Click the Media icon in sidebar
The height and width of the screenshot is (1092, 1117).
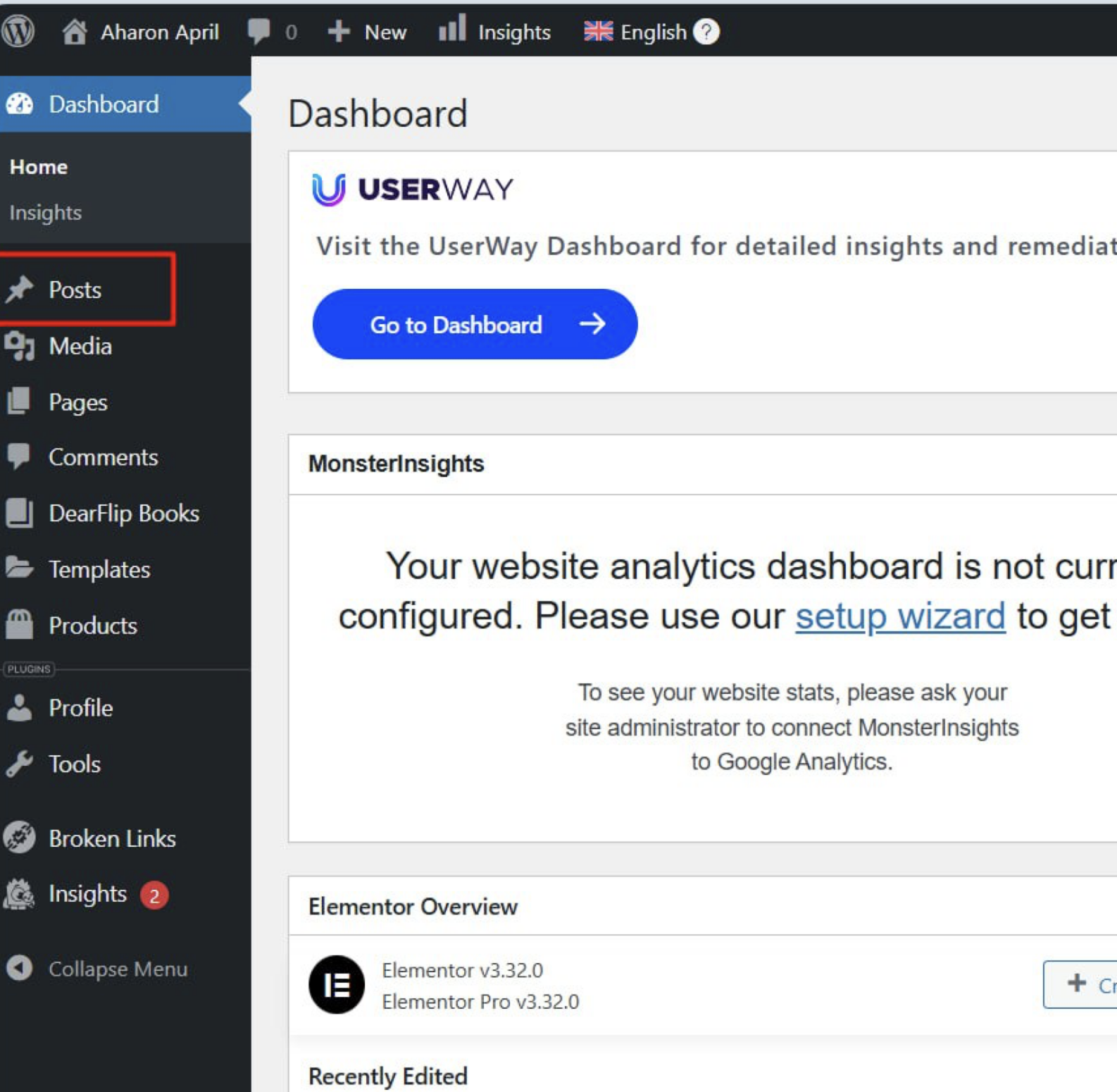[20, 346]
